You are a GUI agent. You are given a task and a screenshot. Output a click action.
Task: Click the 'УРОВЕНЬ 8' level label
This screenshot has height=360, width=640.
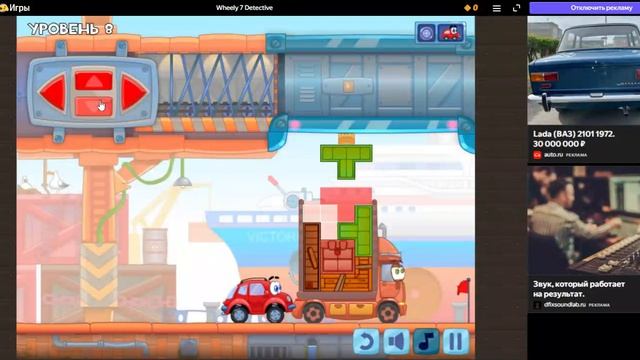point(70,29)
